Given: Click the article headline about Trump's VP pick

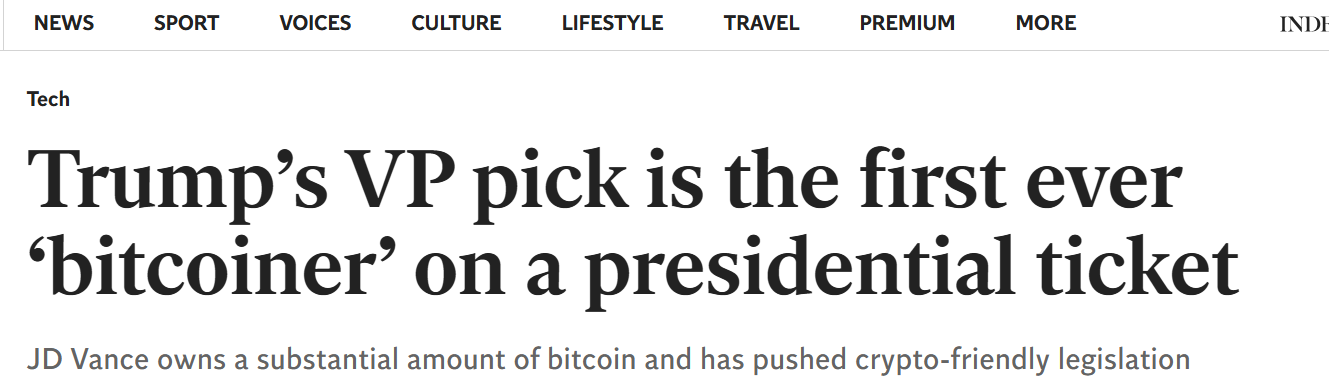Looking at the screenshot, I should point(632,226).
